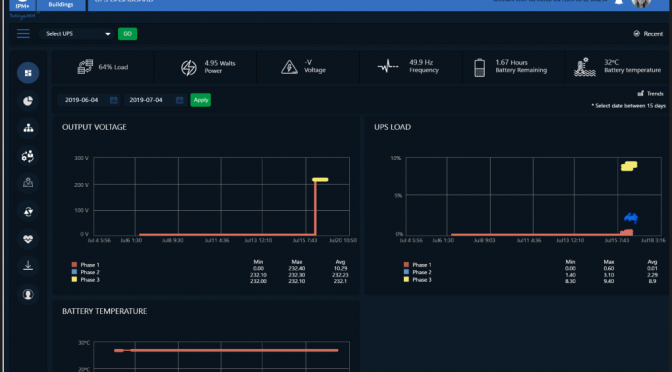The height and width of the screenshot is (372, 672).
Task: Open start date calendar icon
Action: click(114, 100)
